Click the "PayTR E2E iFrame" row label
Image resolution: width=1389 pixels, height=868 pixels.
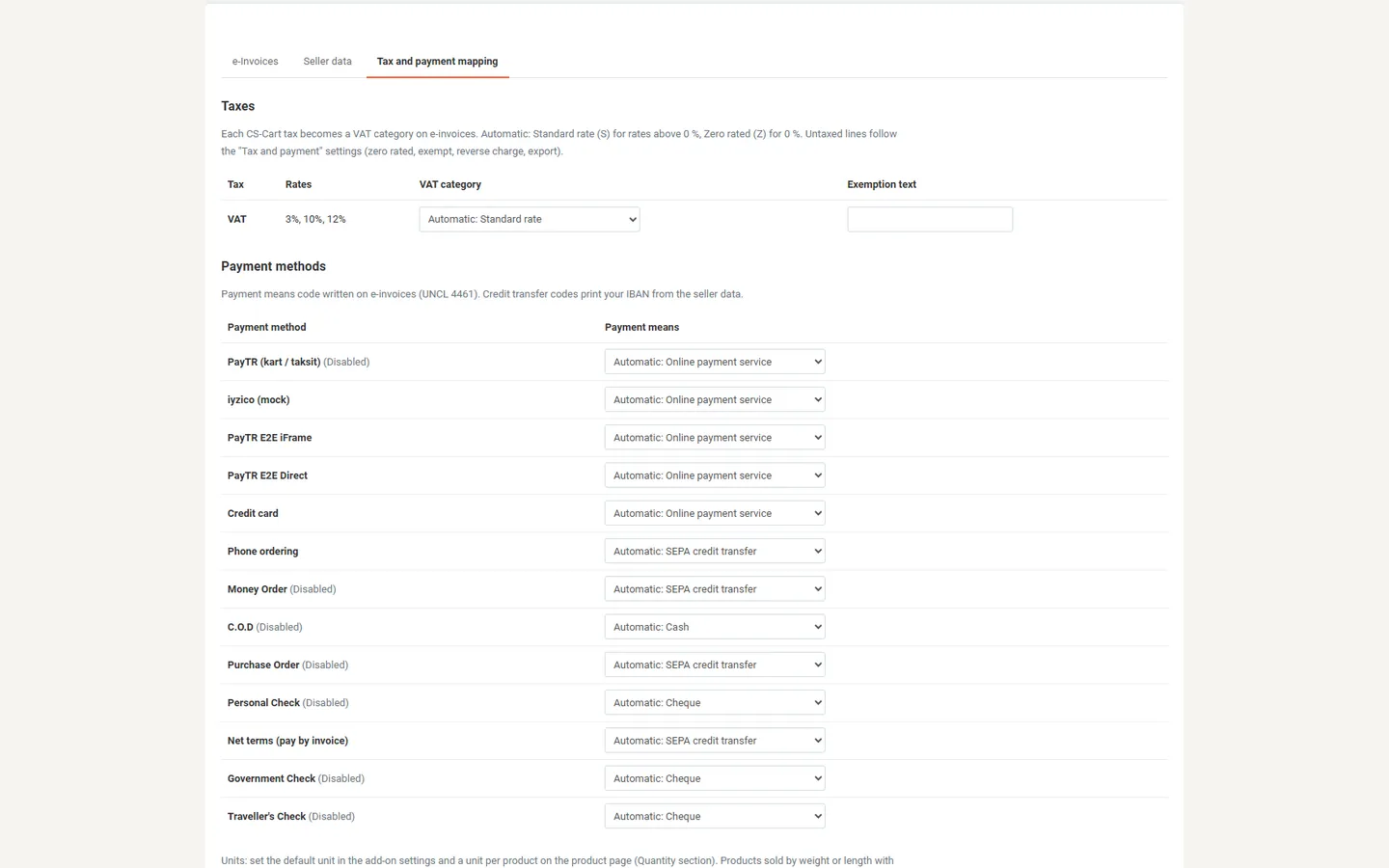[x=269, y=438]
